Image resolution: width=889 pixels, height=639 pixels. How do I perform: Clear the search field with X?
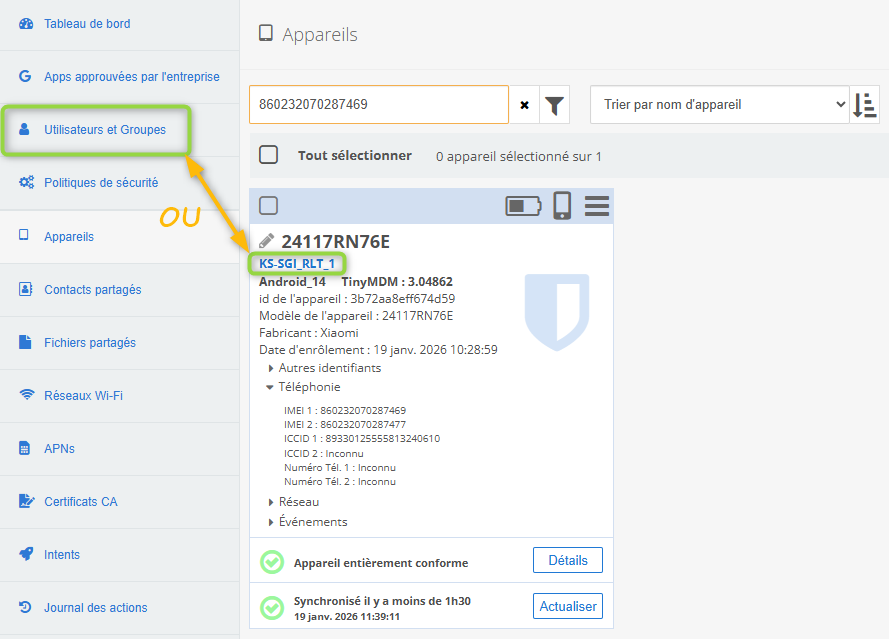524,104
